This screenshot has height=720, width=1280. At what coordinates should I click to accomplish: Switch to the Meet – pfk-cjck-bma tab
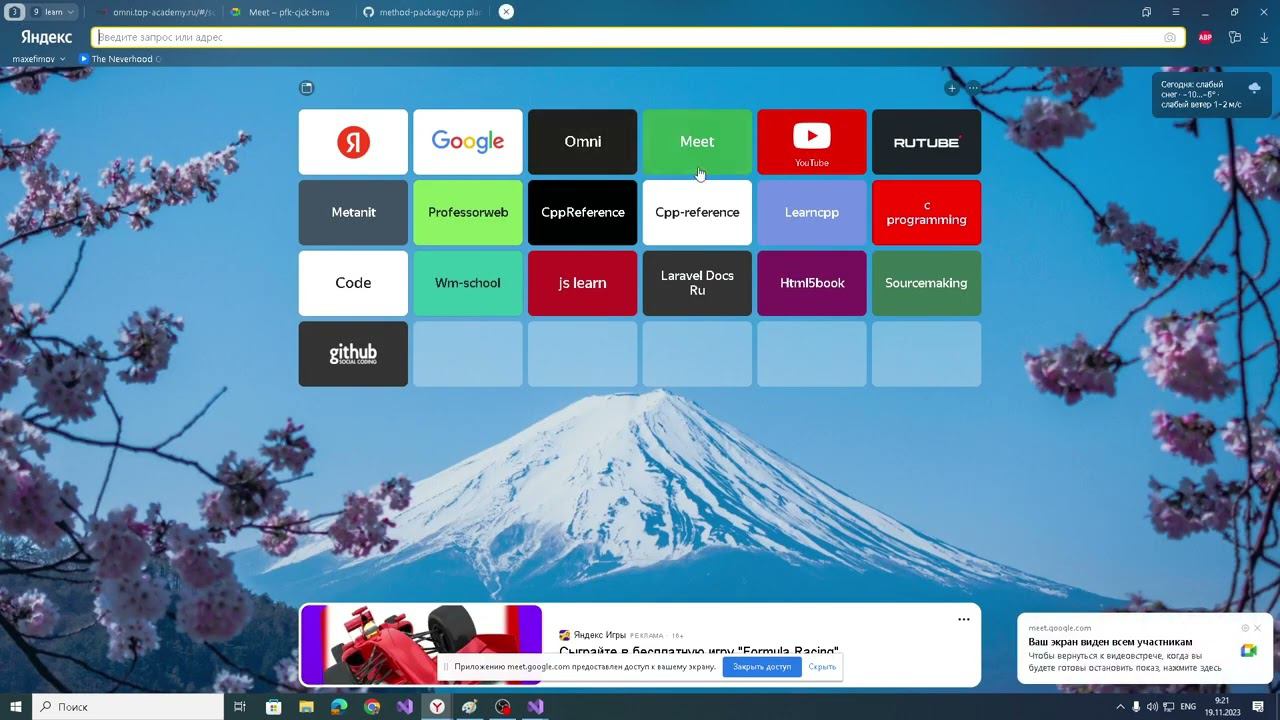pyautogui.click(x=288, y=12)
